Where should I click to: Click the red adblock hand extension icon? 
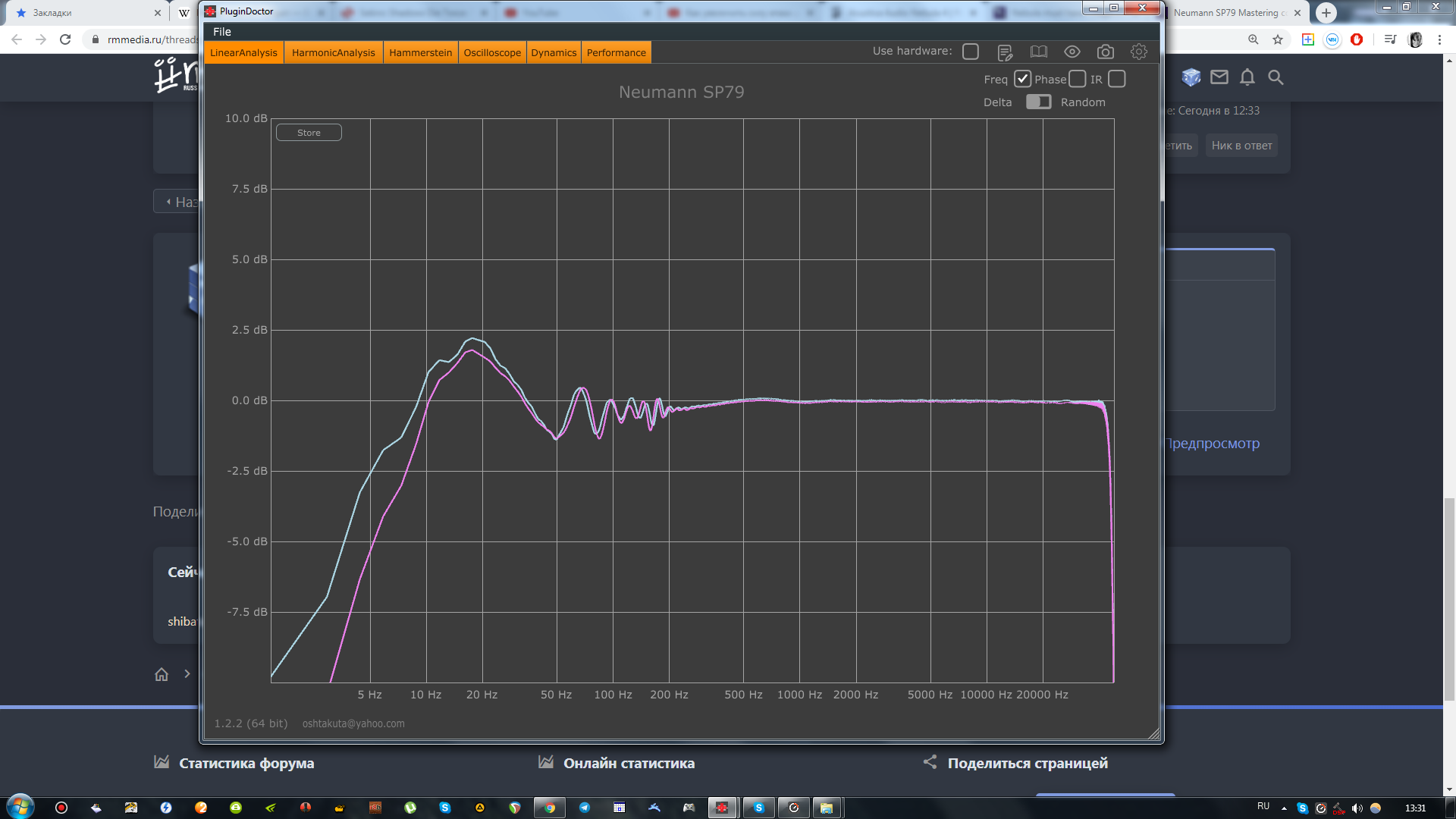pyautogui.click(x=1357, y=39)
